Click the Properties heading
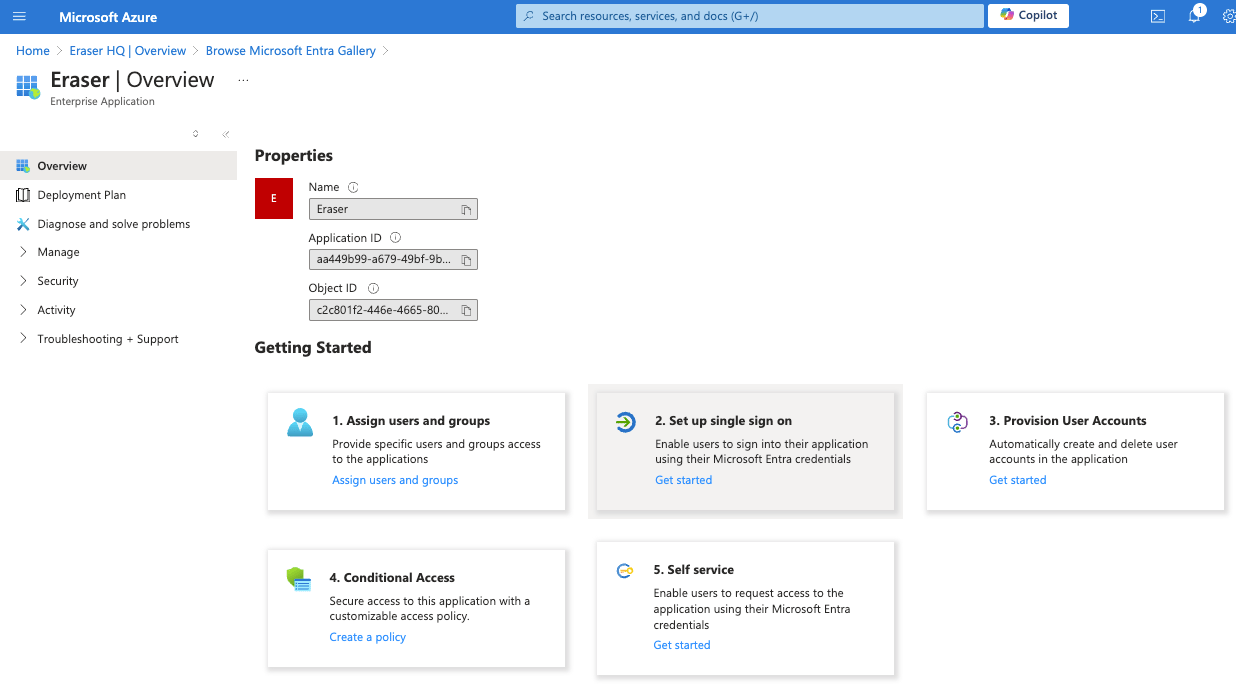This screenshot has height=684, width=1236. [294, 156]
